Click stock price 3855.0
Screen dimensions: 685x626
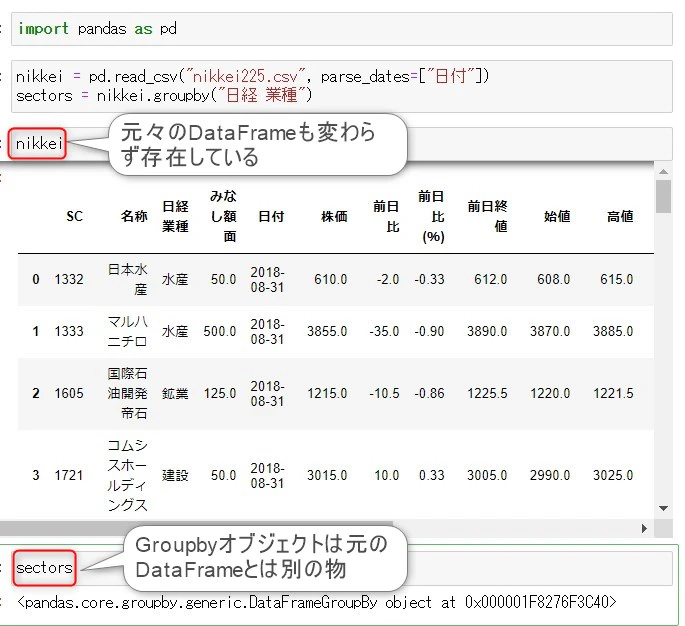327,331
